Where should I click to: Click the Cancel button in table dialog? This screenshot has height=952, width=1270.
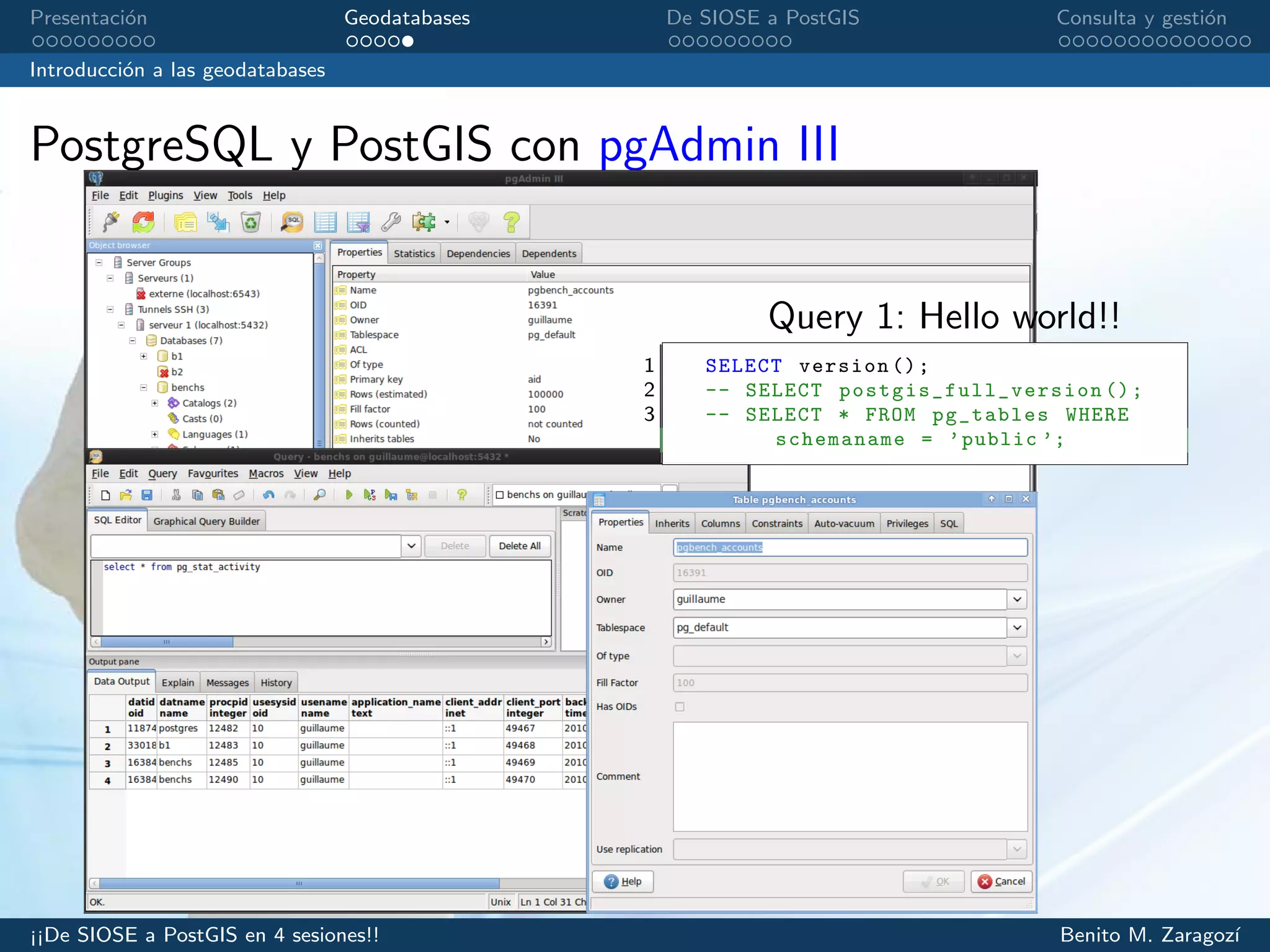(x=1001, y=881)
